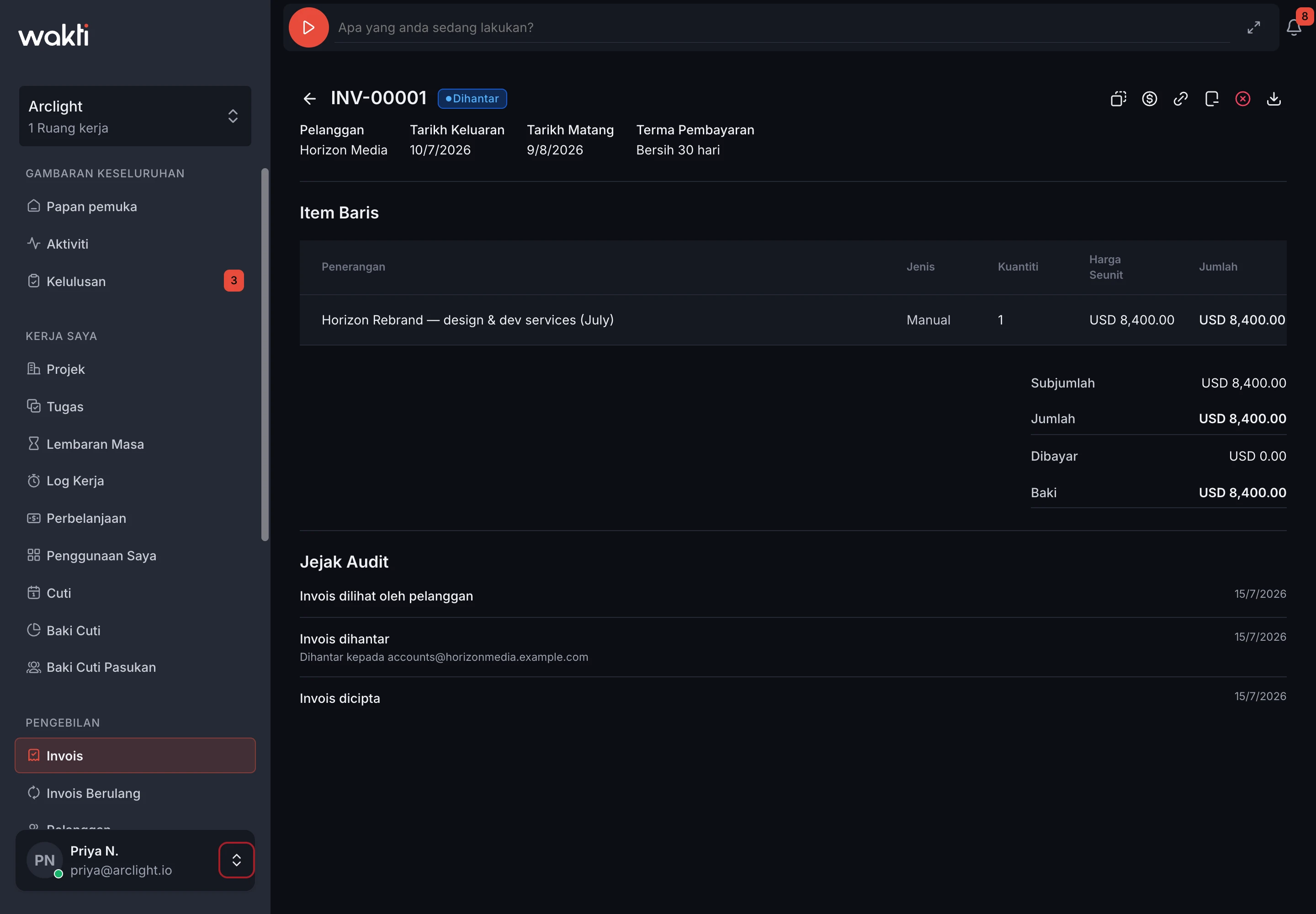Go to Perbelanjaan
1316x914 pixels.
pos(135,518)
